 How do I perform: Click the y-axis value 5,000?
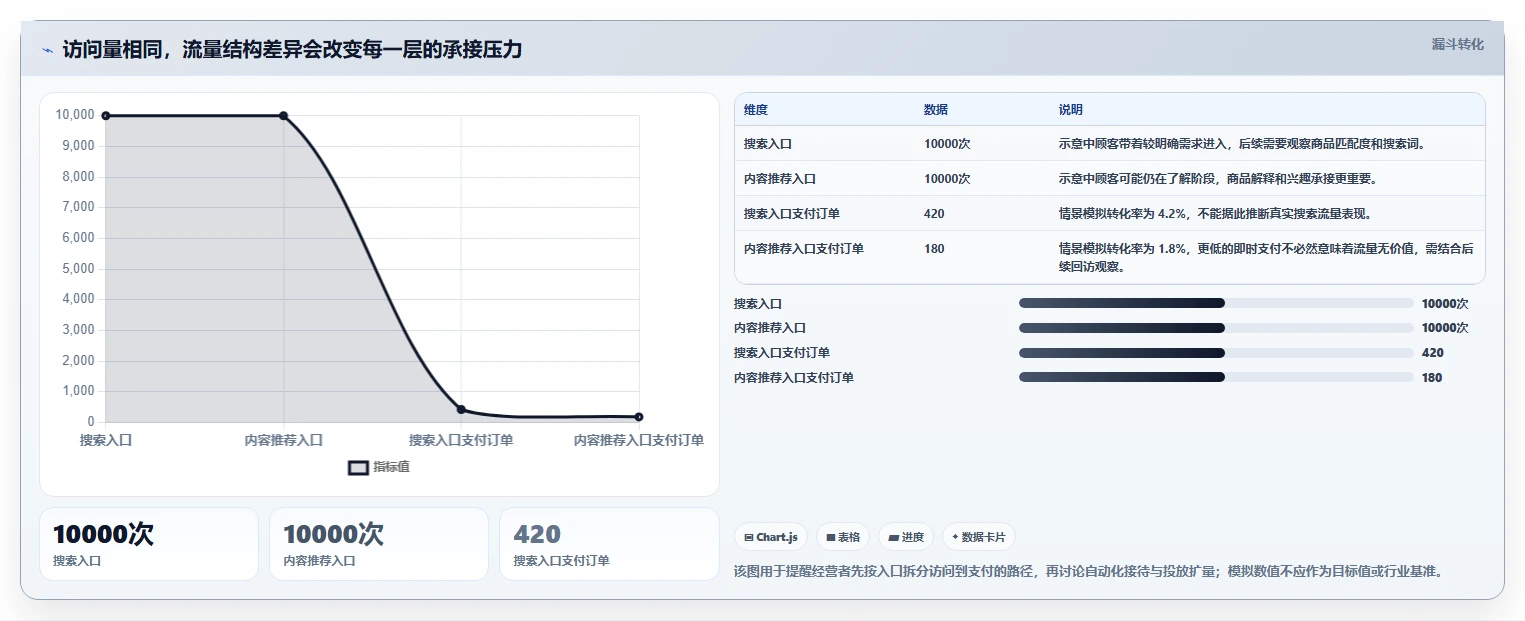pos(78,268)
